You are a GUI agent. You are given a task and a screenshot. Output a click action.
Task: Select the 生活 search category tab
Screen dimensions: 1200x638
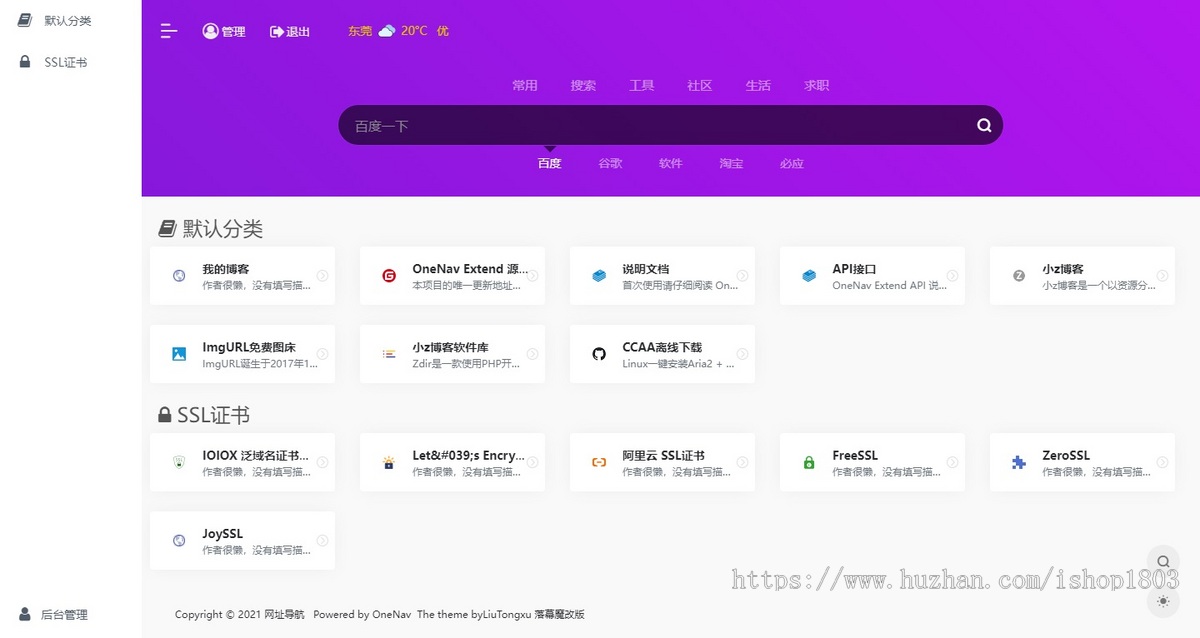(758, 86)
